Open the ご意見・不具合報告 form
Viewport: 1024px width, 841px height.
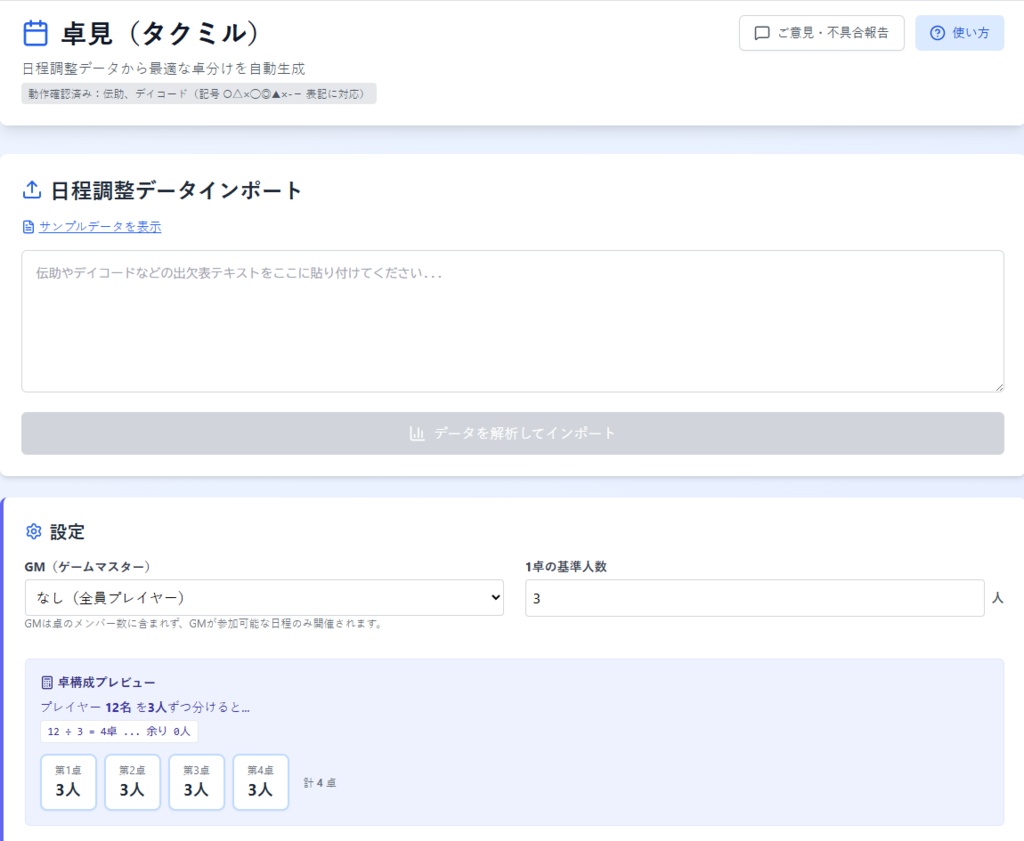[x=820, y=33]
